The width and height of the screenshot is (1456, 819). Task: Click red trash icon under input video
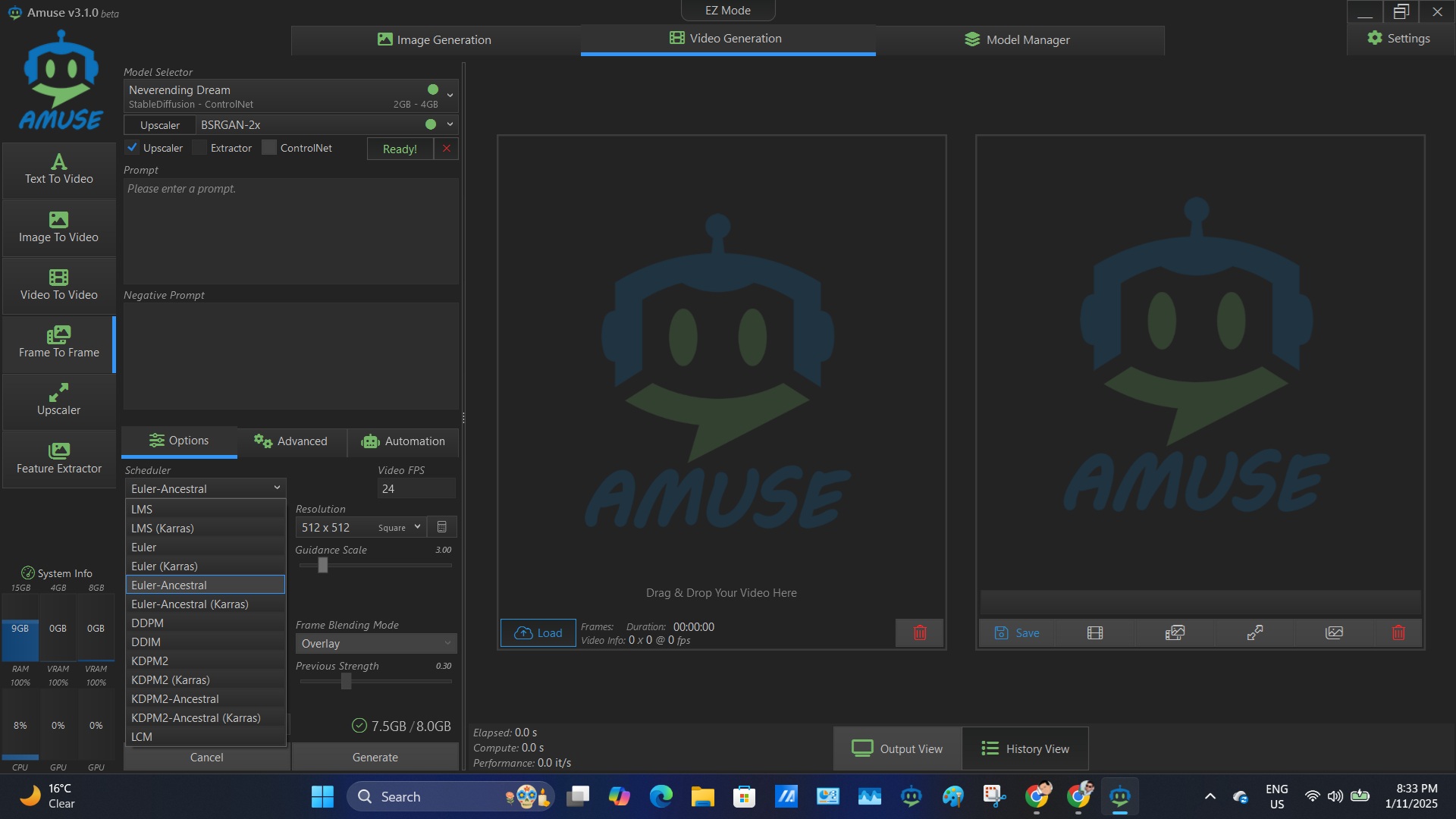tap(919, 632)
